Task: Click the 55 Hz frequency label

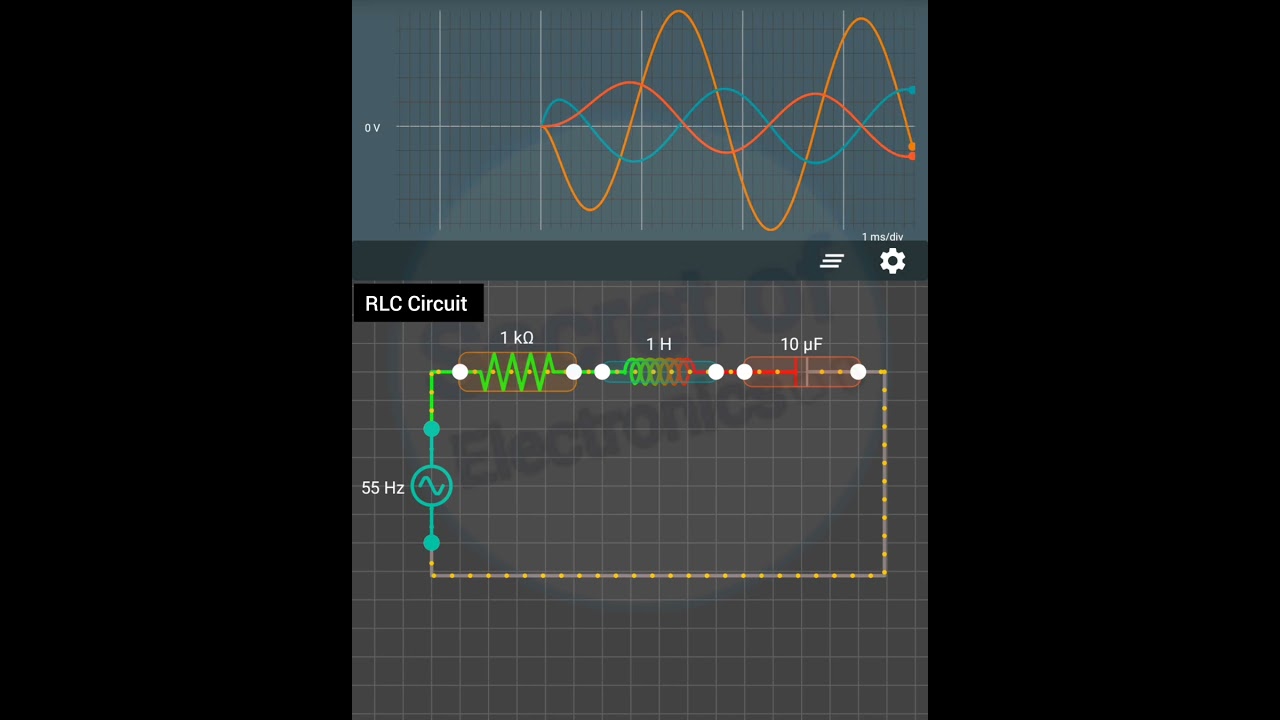Action: click(x=383, y=488)
